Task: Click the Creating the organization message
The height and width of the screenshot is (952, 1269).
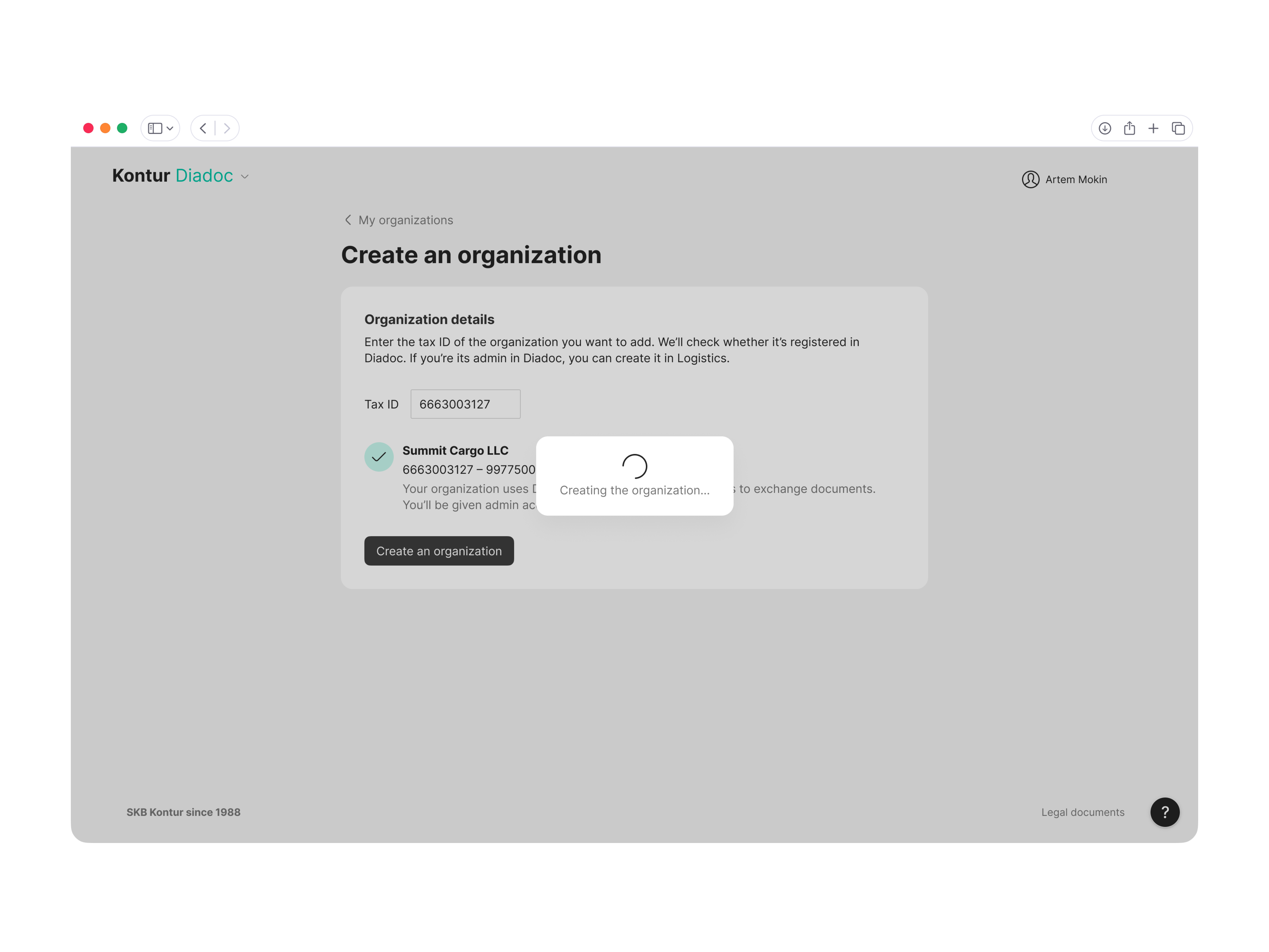Action: tap(634, 490)
